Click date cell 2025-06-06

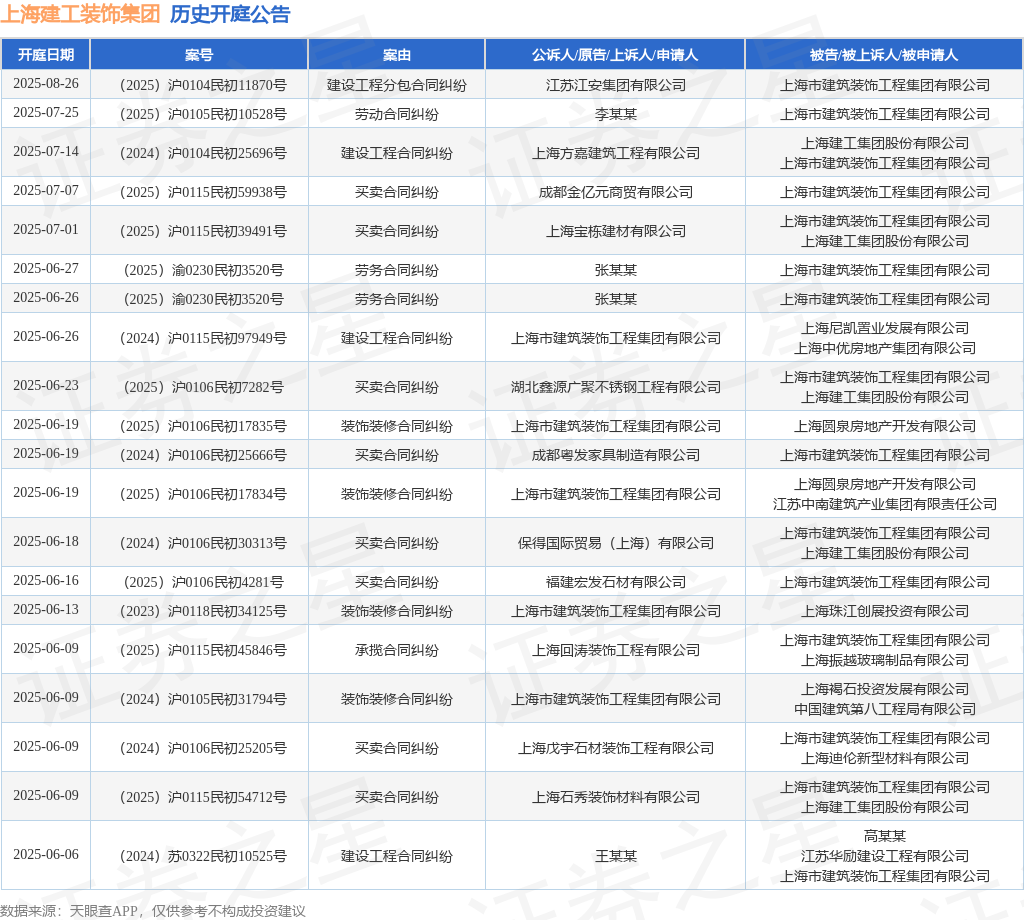[46, 855]
